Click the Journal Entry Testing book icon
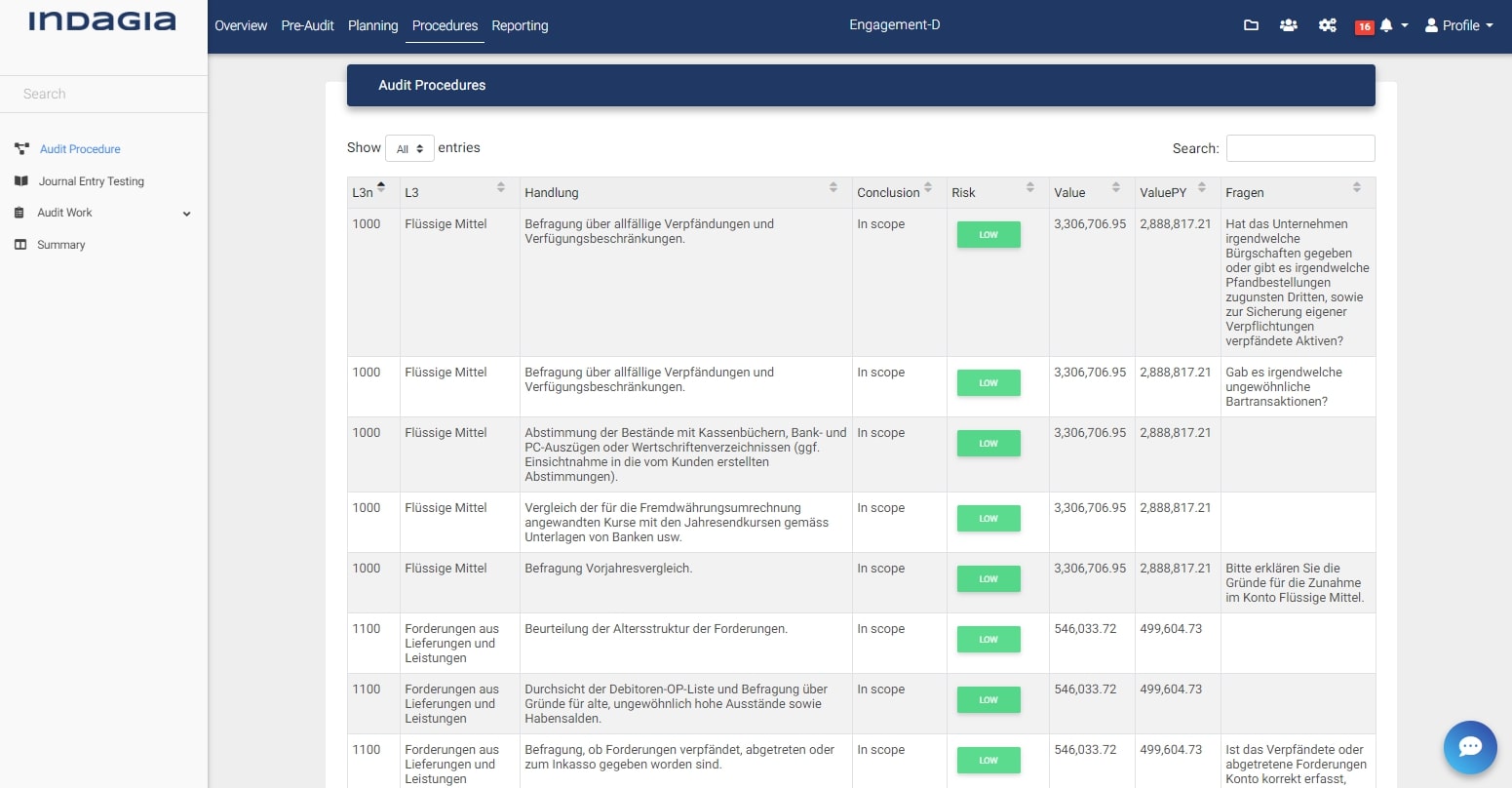The width and height of the screenshot is (1512, 788). (x=21, y=181)
